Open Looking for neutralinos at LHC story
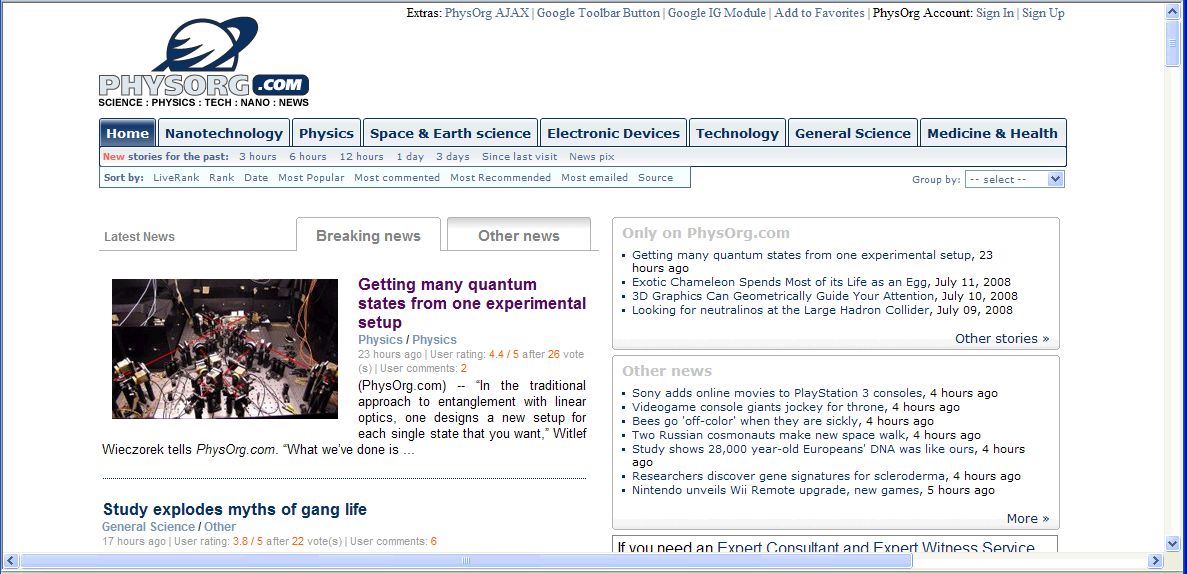 [x=780, y=310]
